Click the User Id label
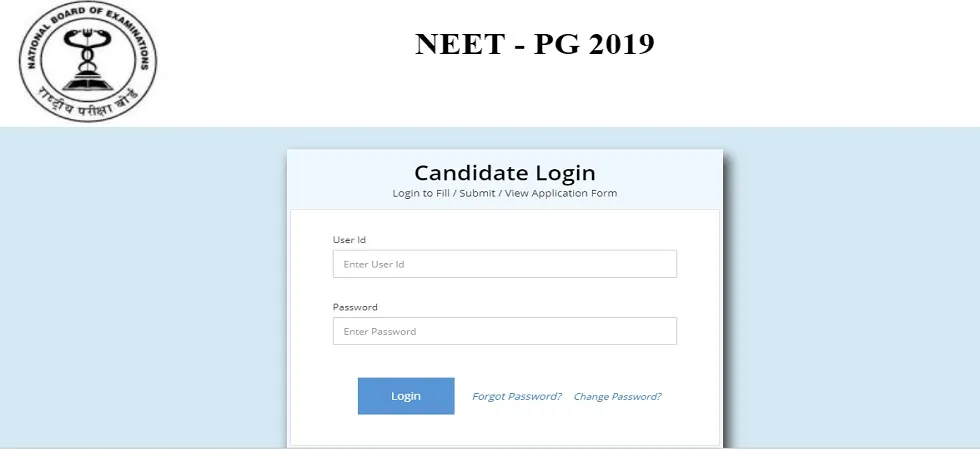 349,240
